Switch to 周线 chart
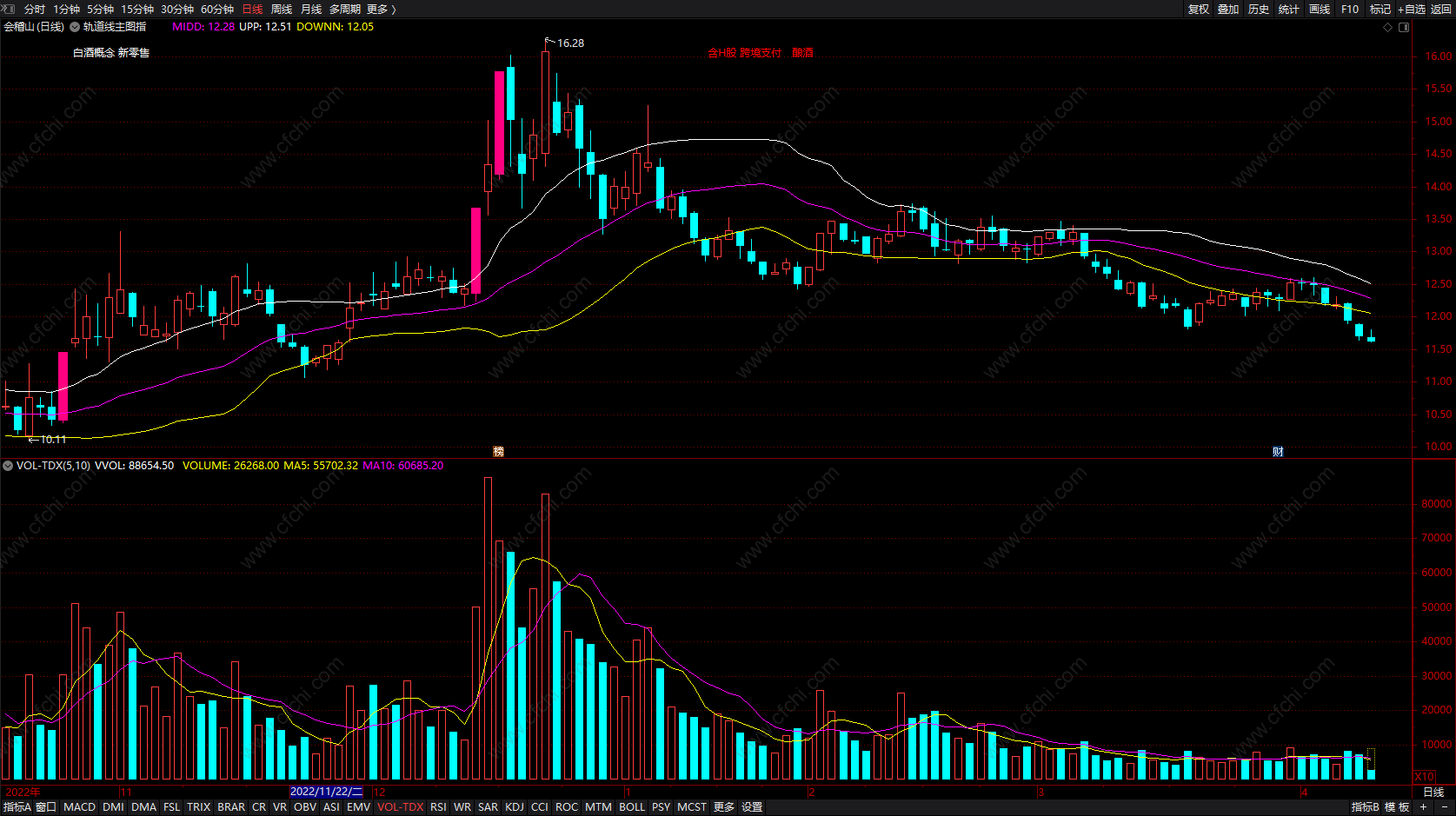The image size is (1456, 816). point(282,9)
